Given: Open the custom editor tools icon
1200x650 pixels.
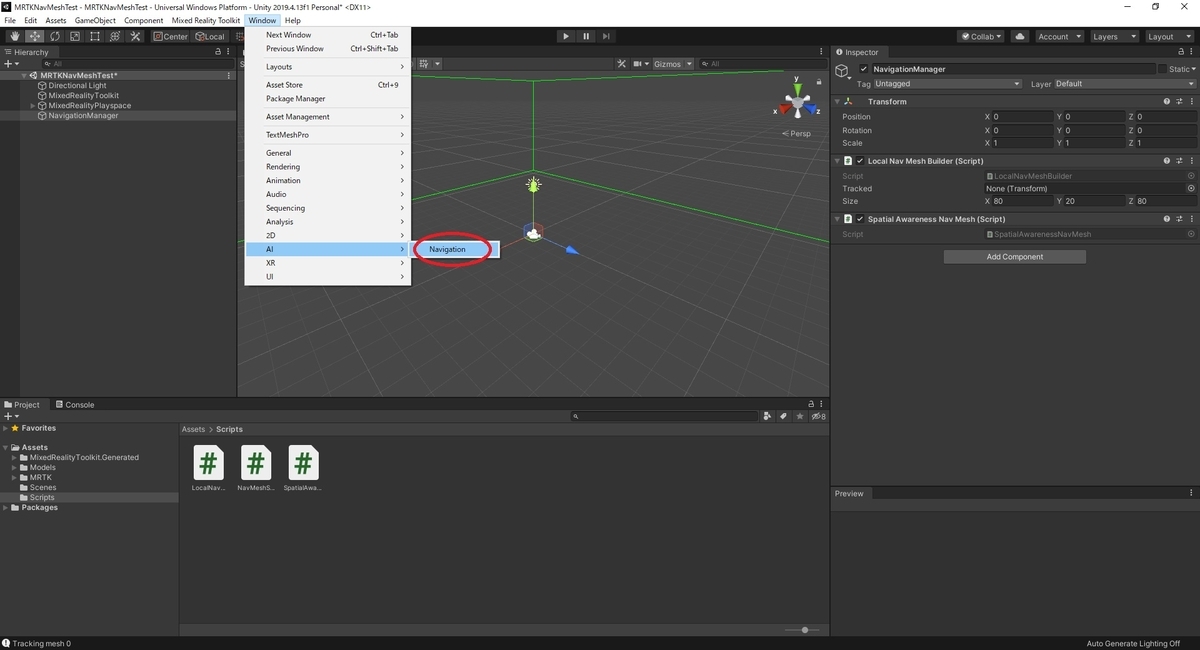Looking at the screenshot, I should pos(134,36).
